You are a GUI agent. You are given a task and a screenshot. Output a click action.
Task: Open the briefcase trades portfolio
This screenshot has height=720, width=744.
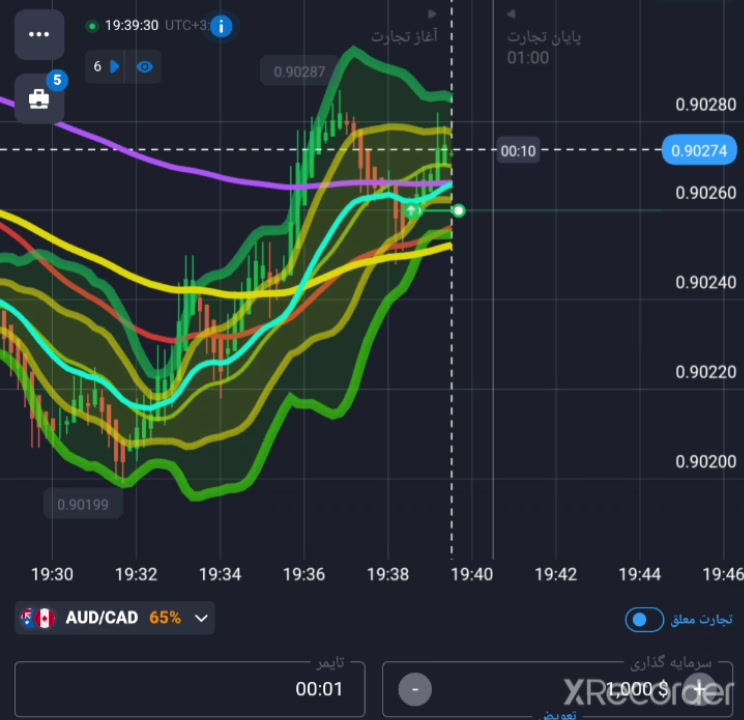click(x=39, y=99)
